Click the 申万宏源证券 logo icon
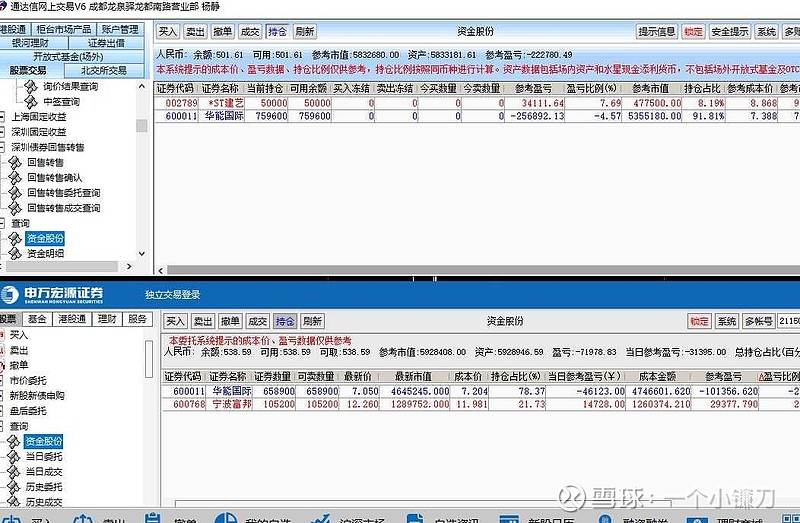Viewport: 800px width, 523px height. point(10,294)
